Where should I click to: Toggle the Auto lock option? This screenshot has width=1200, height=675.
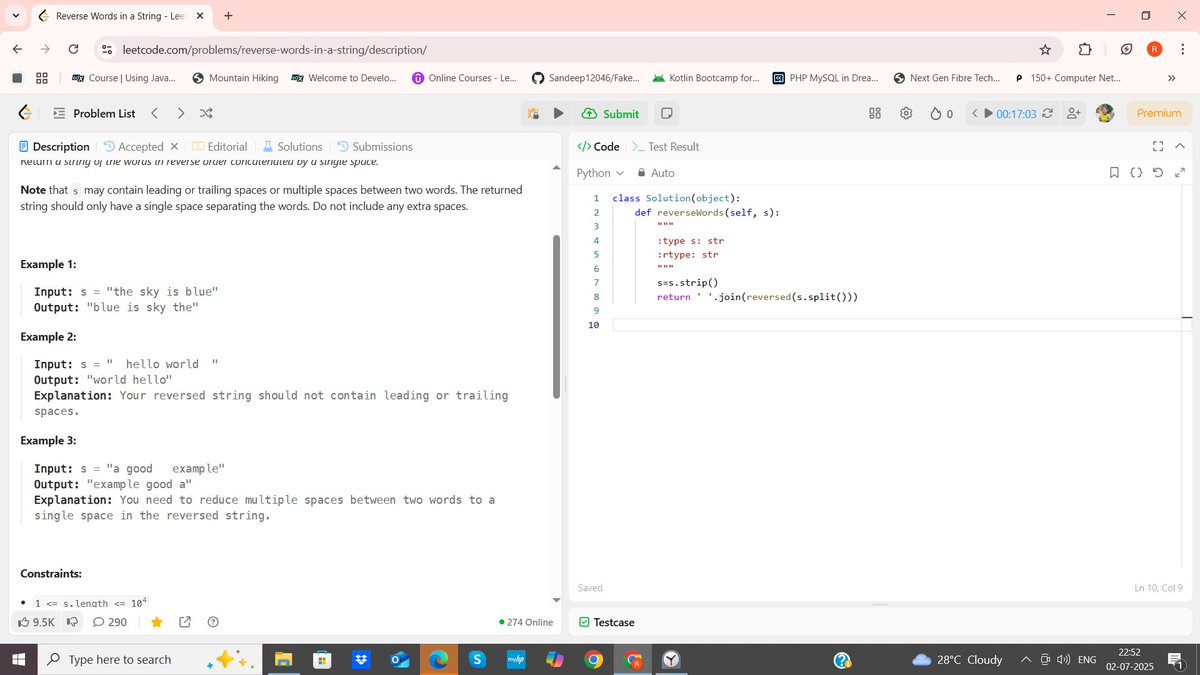coord(656,173)
